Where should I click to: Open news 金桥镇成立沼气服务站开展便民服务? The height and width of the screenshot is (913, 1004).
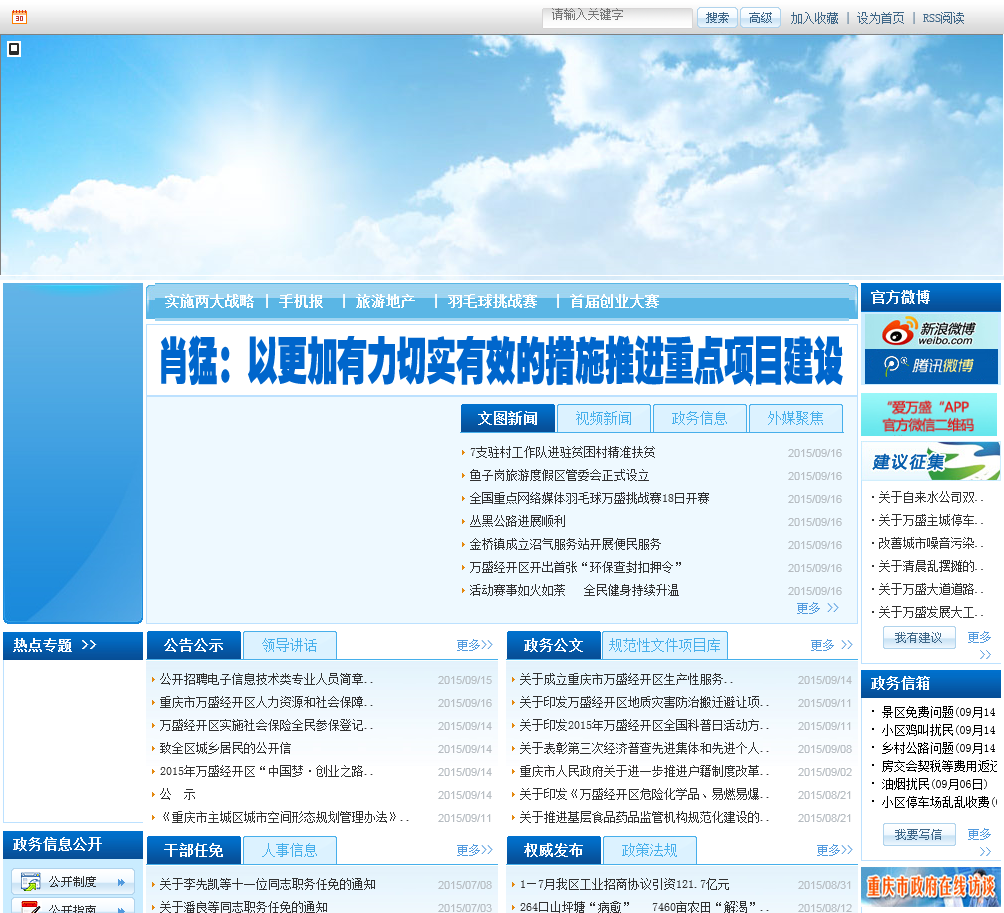[x=565, y=544]
